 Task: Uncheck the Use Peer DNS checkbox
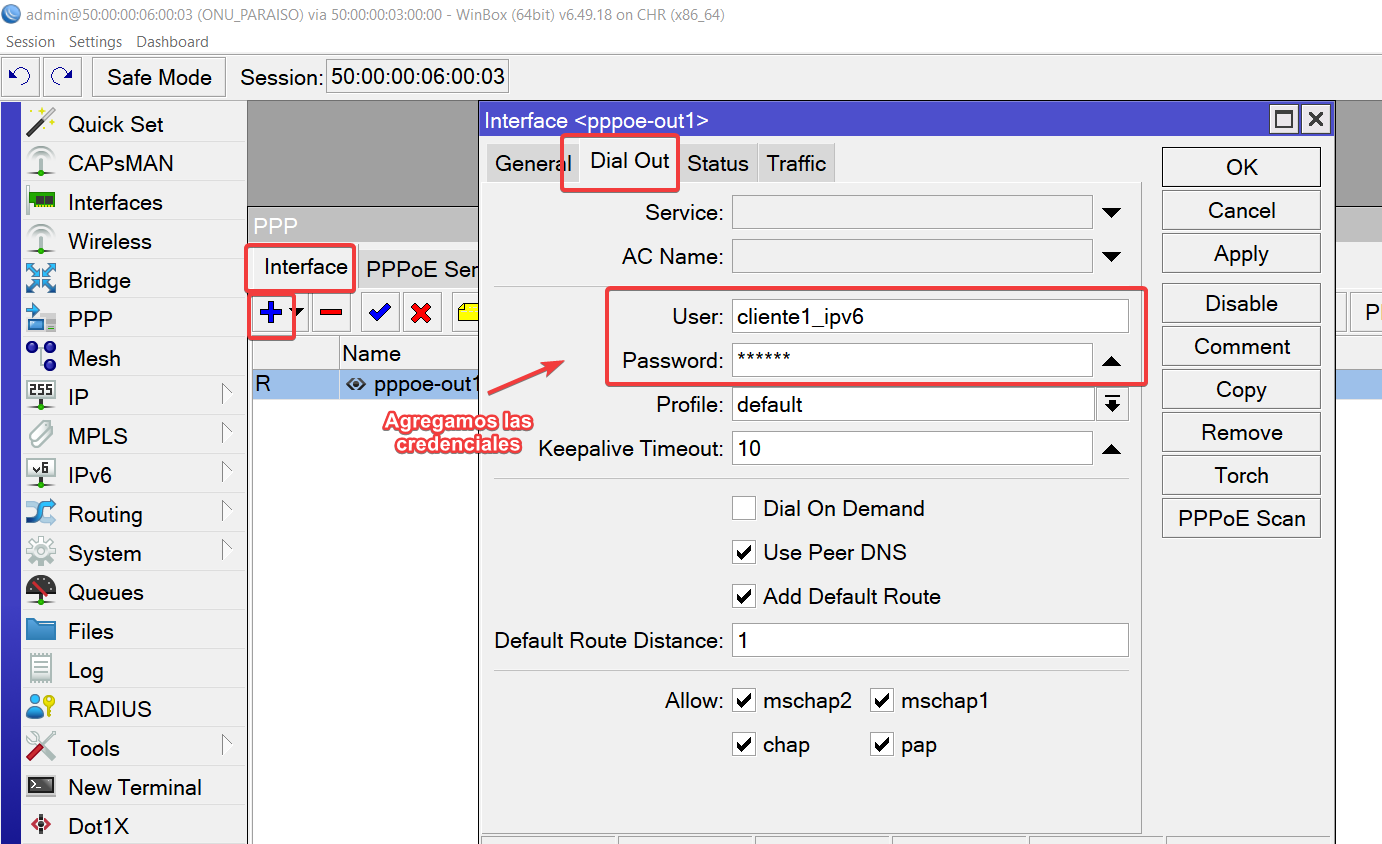(x=744, y=552)
